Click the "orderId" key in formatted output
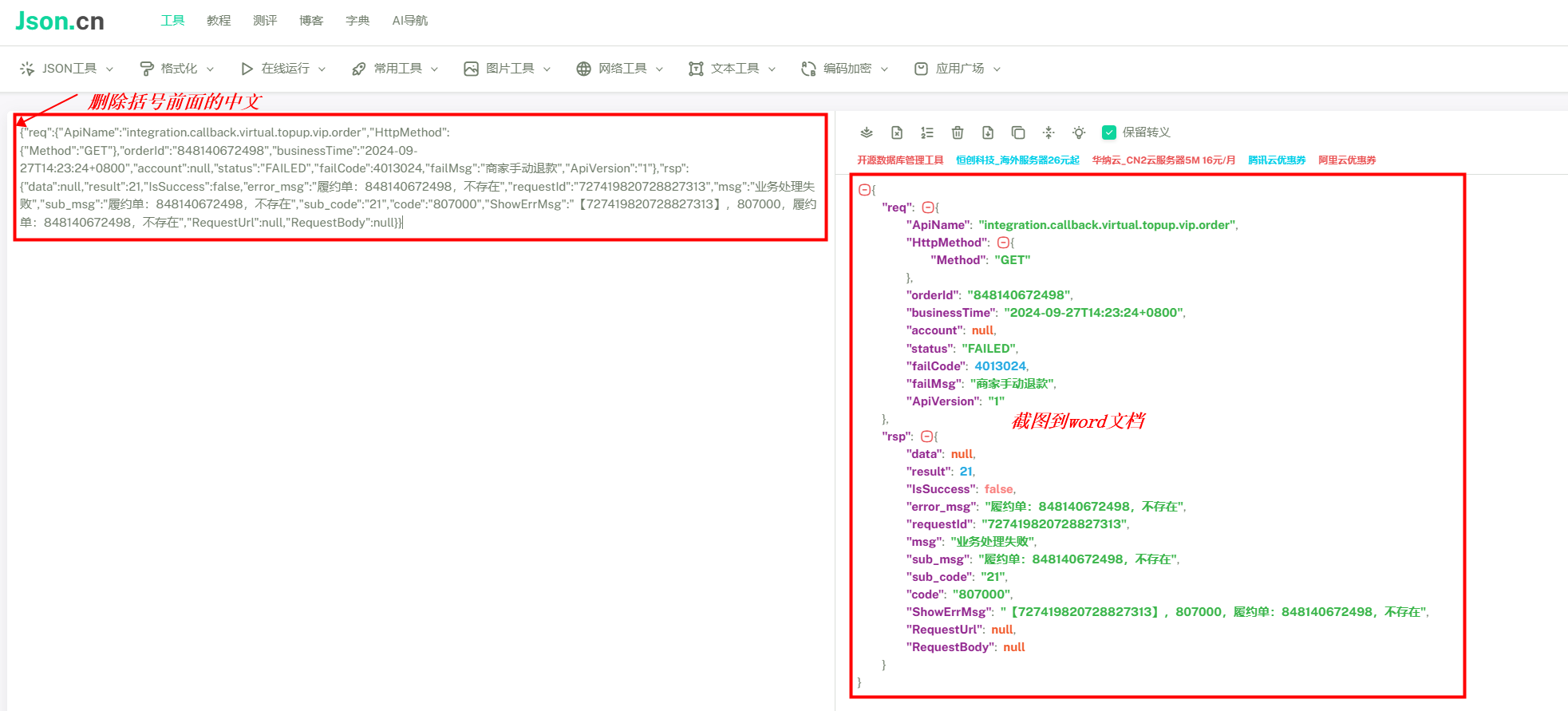This screenshot has width=1568, height=711. pos(934,295)
